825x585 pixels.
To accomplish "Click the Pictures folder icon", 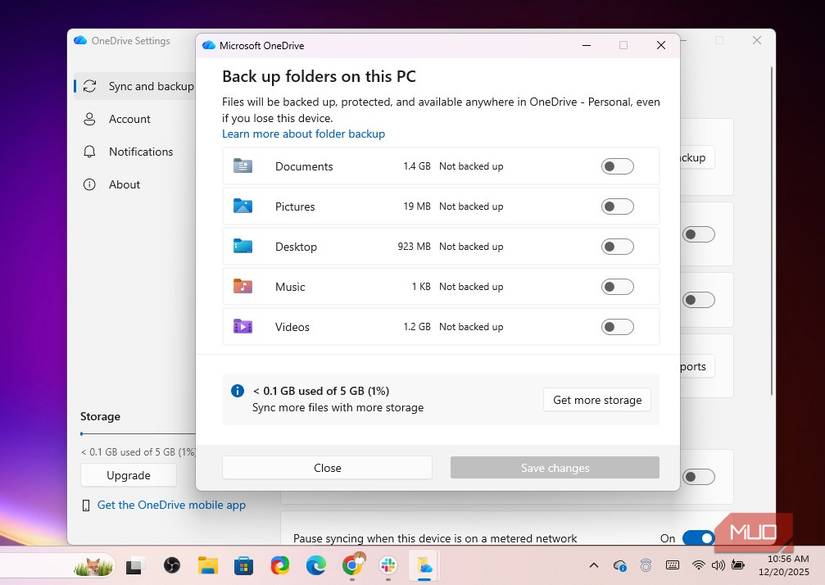I will (243, 206).
